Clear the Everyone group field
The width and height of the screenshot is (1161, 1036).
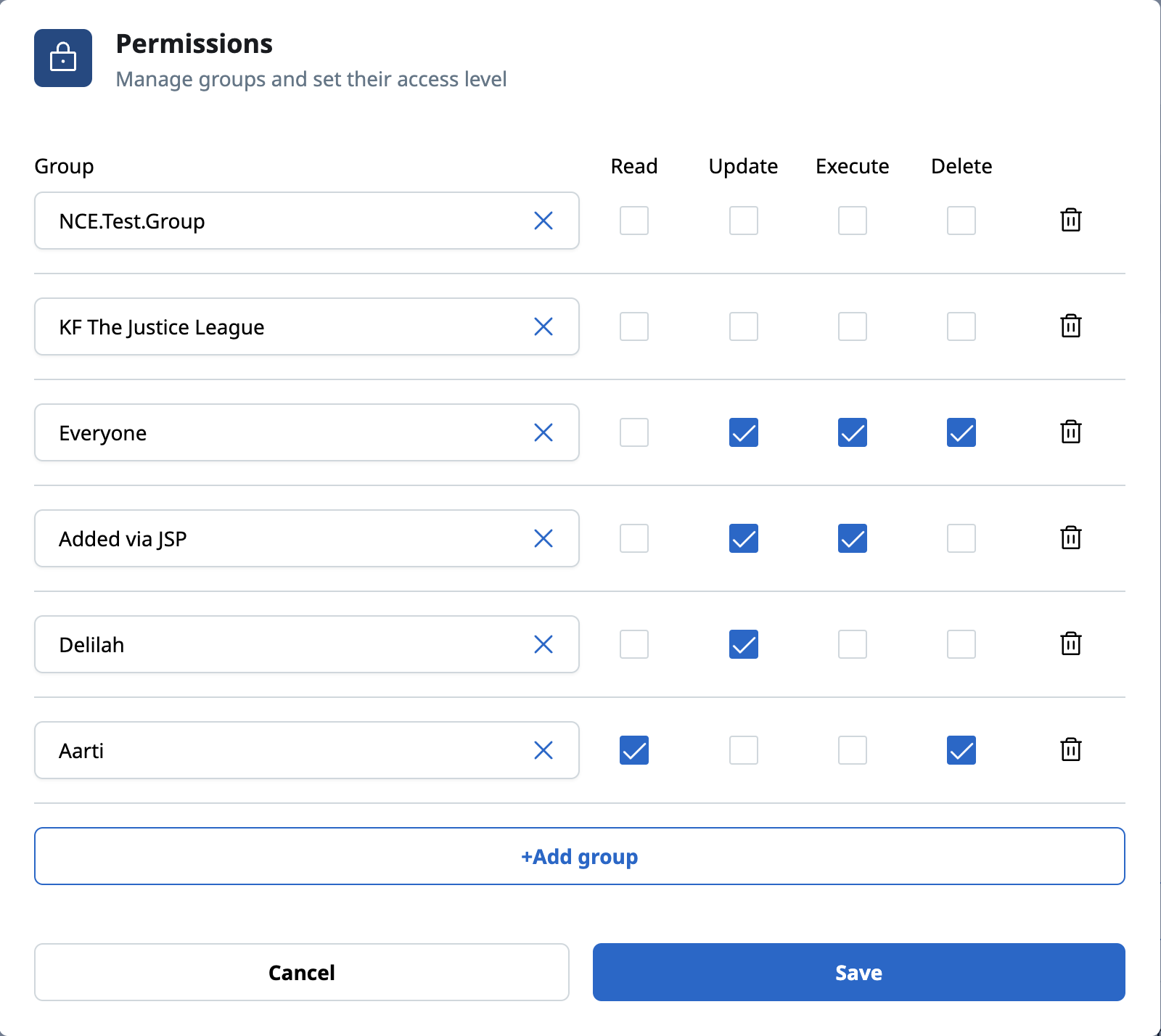click(543, 432)
